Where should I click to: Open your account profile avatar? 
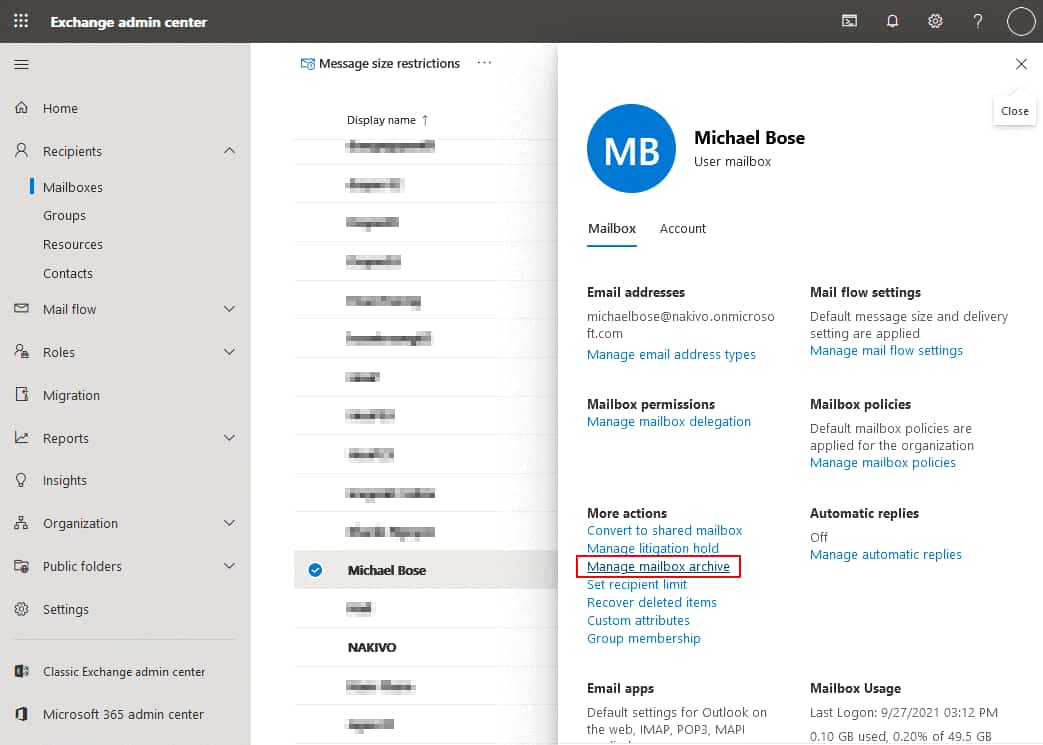(x=1020, y=20)
